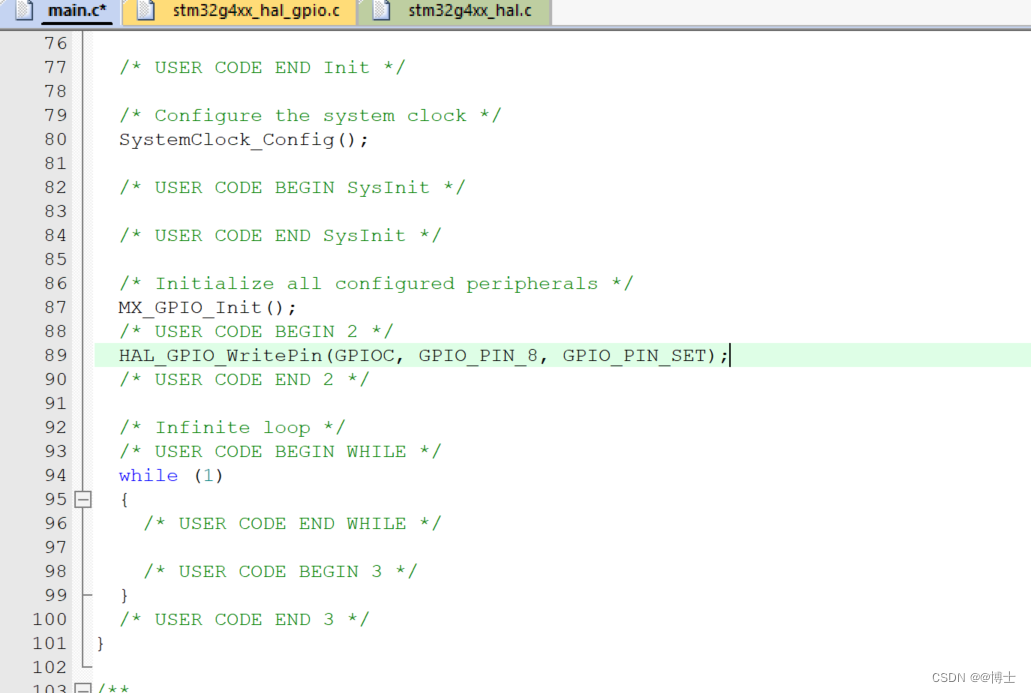
Task: Click the "USER CODE END 2" comment
Action: 244,379
